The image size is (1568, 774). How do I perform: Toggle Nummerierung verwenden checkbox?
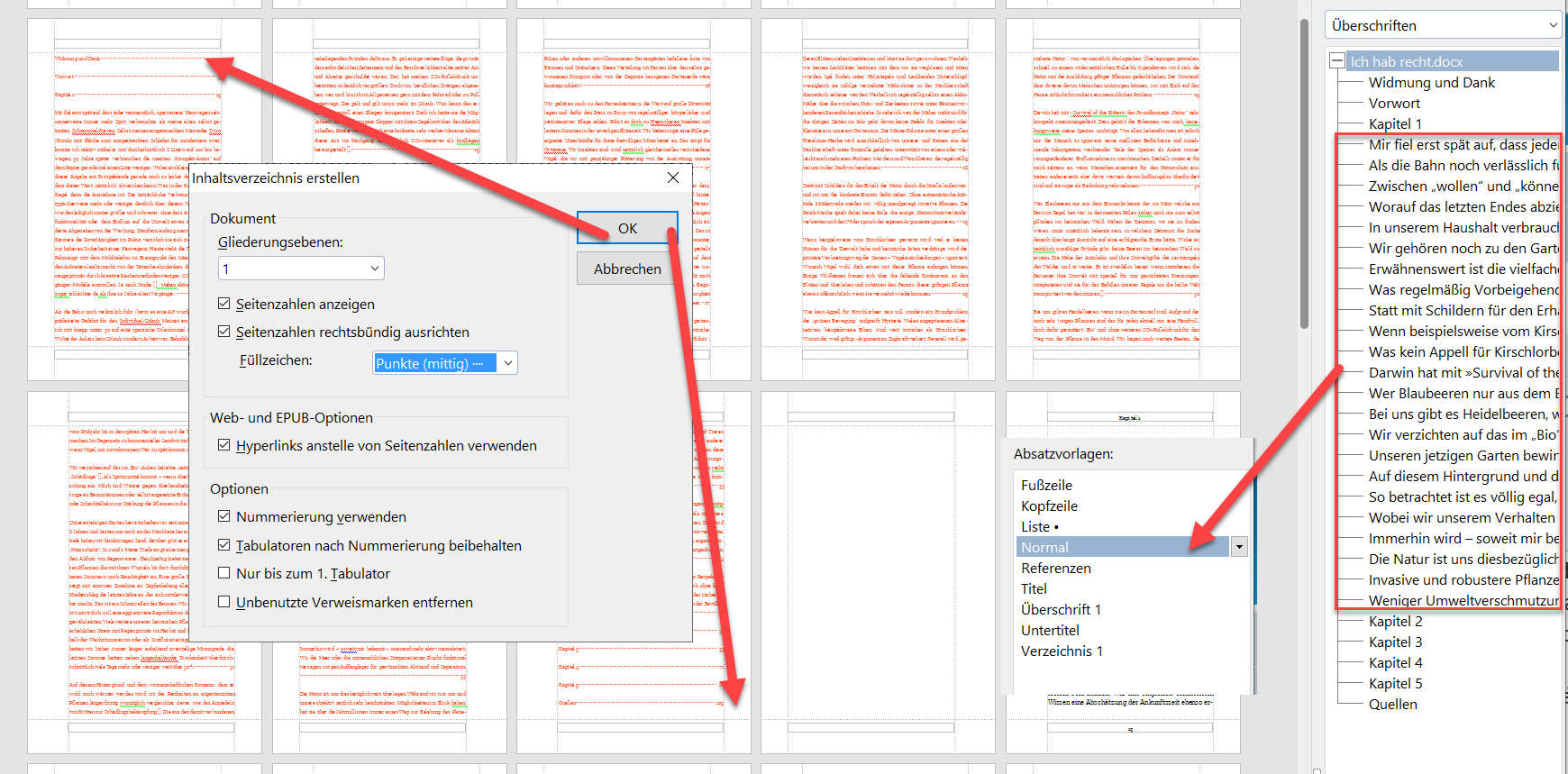coord(224,516)
